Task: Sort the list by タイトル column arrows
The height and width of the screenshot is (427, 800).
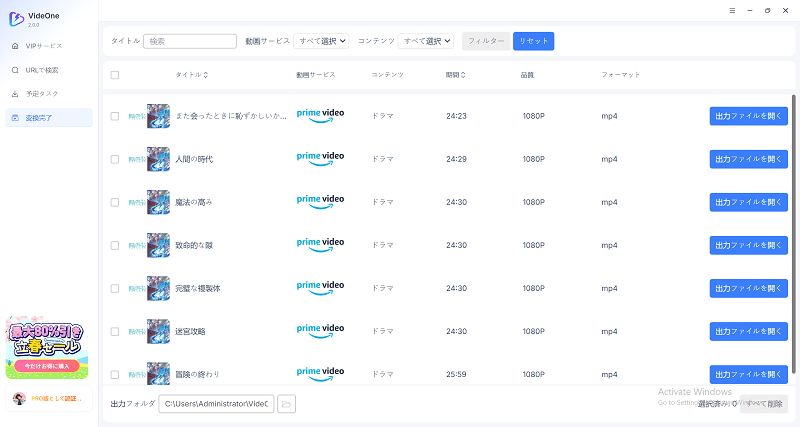Action: tap(206, 75)
